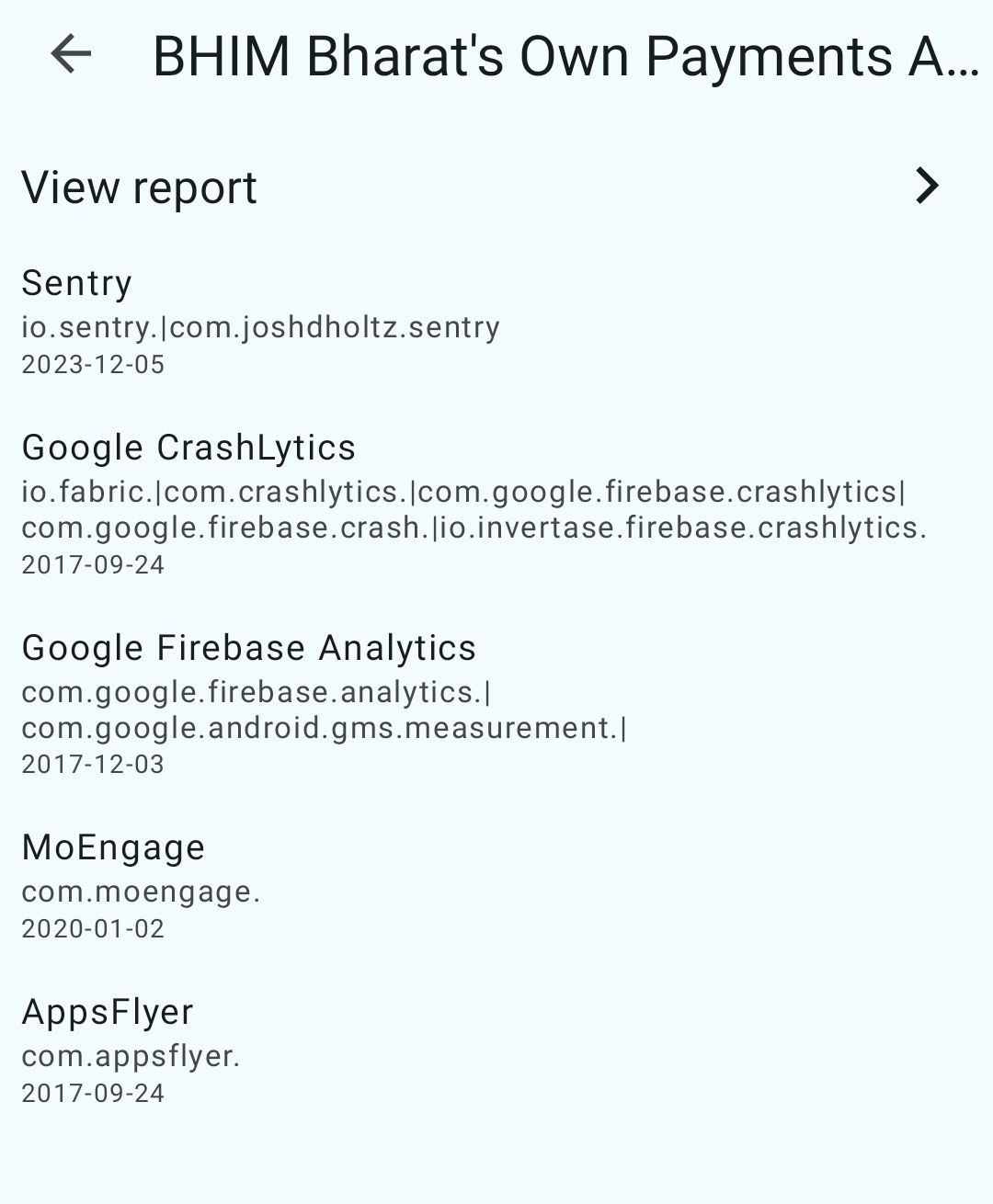The height and width of the screenshot is (1204, 993).
Task: Click the com.appsflyer signature text
Action: coord(131,1056)
